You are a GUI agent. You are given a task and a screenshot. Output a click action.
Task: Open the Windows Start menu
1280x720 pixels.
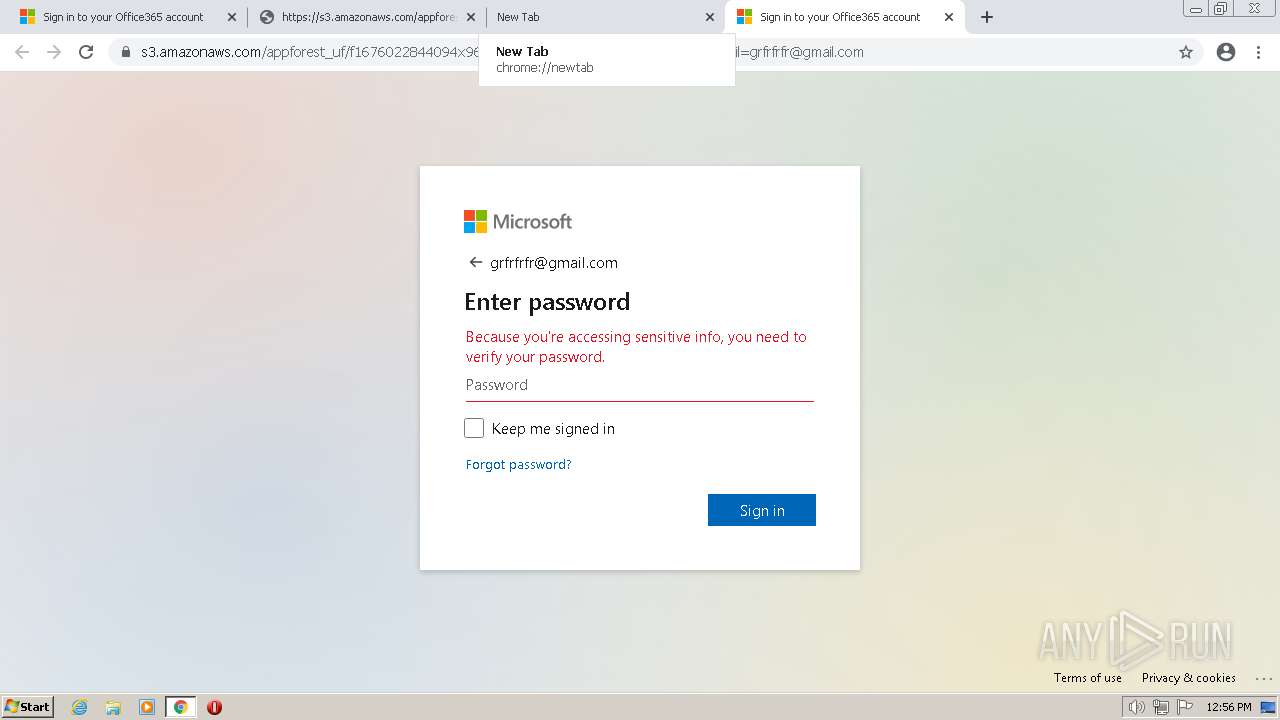[28, 707]
